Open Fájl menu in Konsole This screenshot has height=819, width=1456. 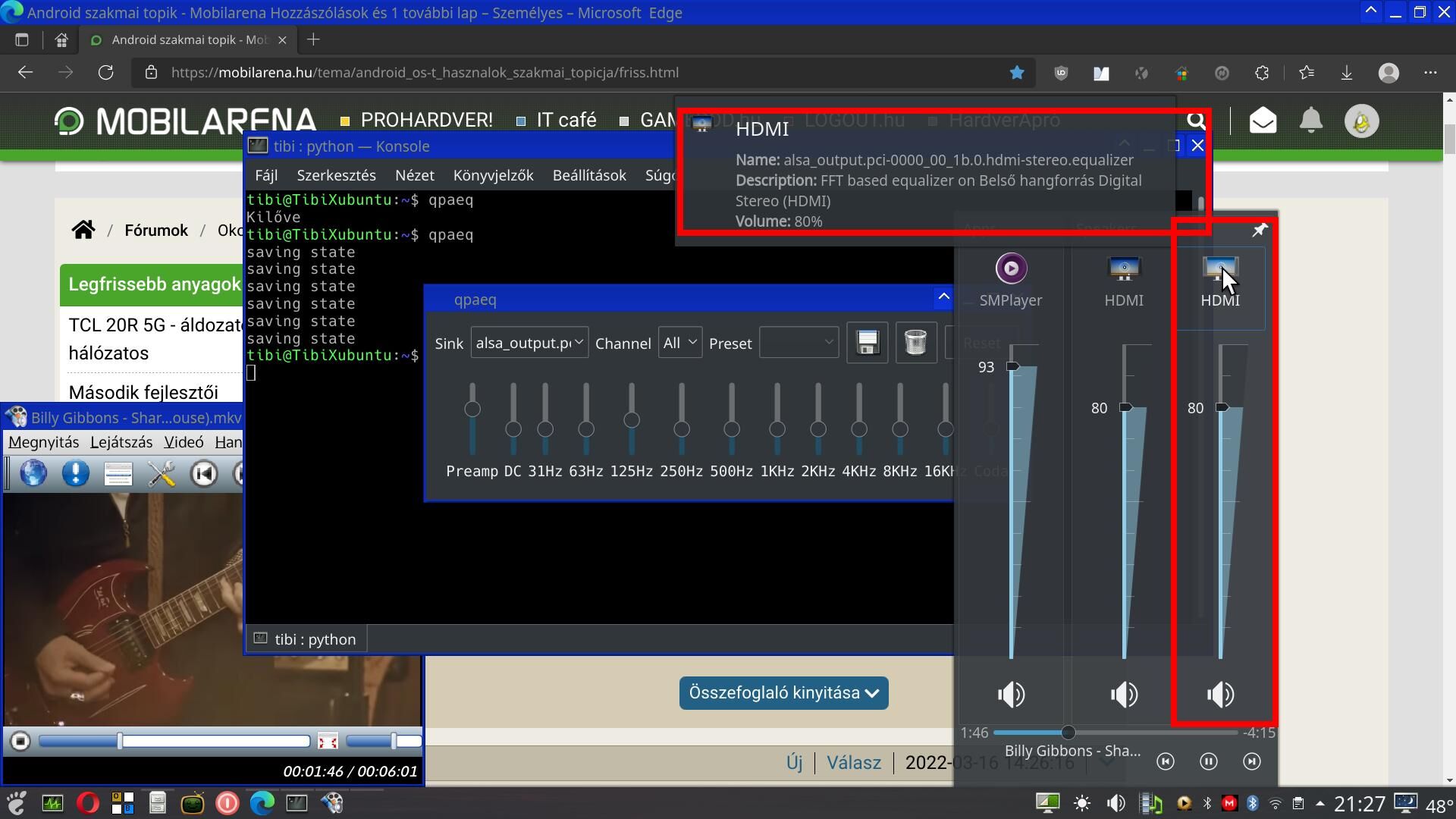pyautogui.click(x=266, y=175)
